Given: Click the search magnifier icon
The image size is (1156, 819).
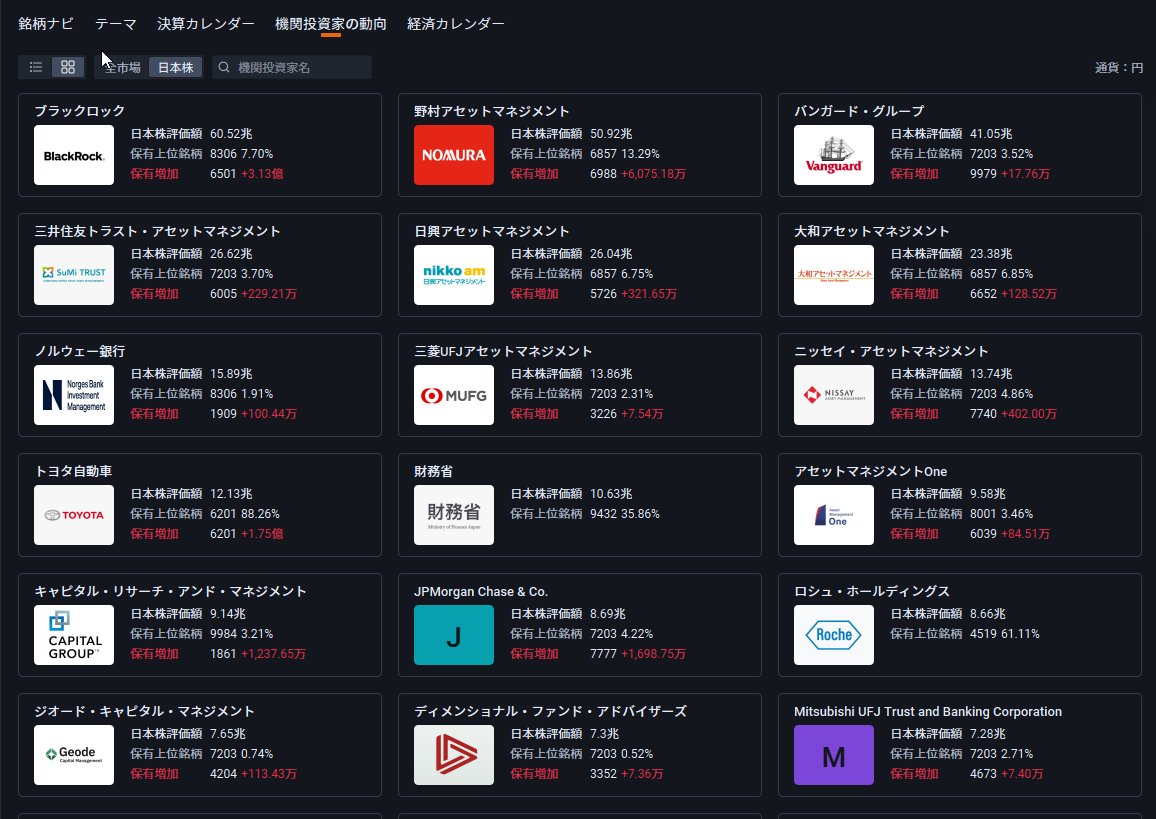Looking at the screenshot, I should click(224, 67).
